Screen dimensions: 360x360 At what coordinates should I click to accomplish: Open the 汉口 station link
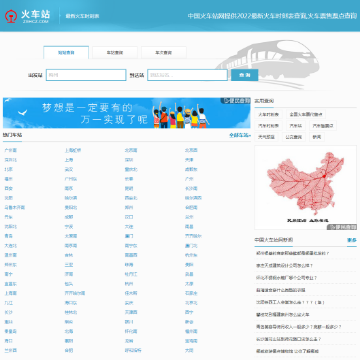pyautogui.click(x=129, y=217)
